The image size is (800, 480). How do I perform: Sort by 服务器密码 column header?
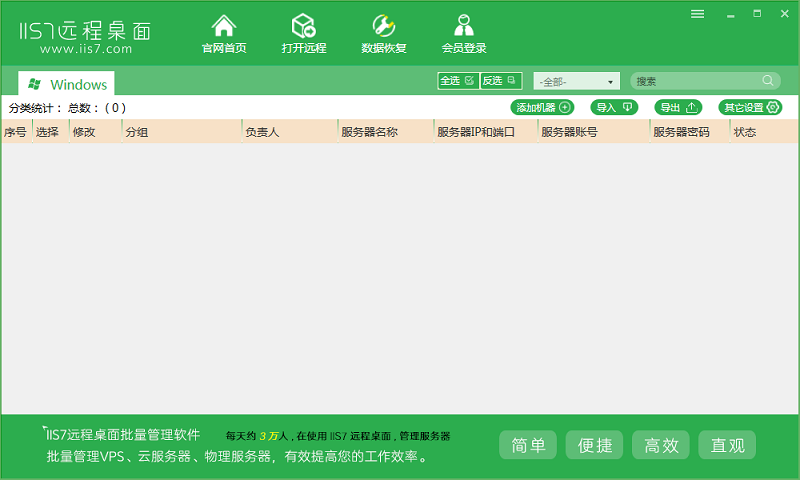click(x=690, y=132)
